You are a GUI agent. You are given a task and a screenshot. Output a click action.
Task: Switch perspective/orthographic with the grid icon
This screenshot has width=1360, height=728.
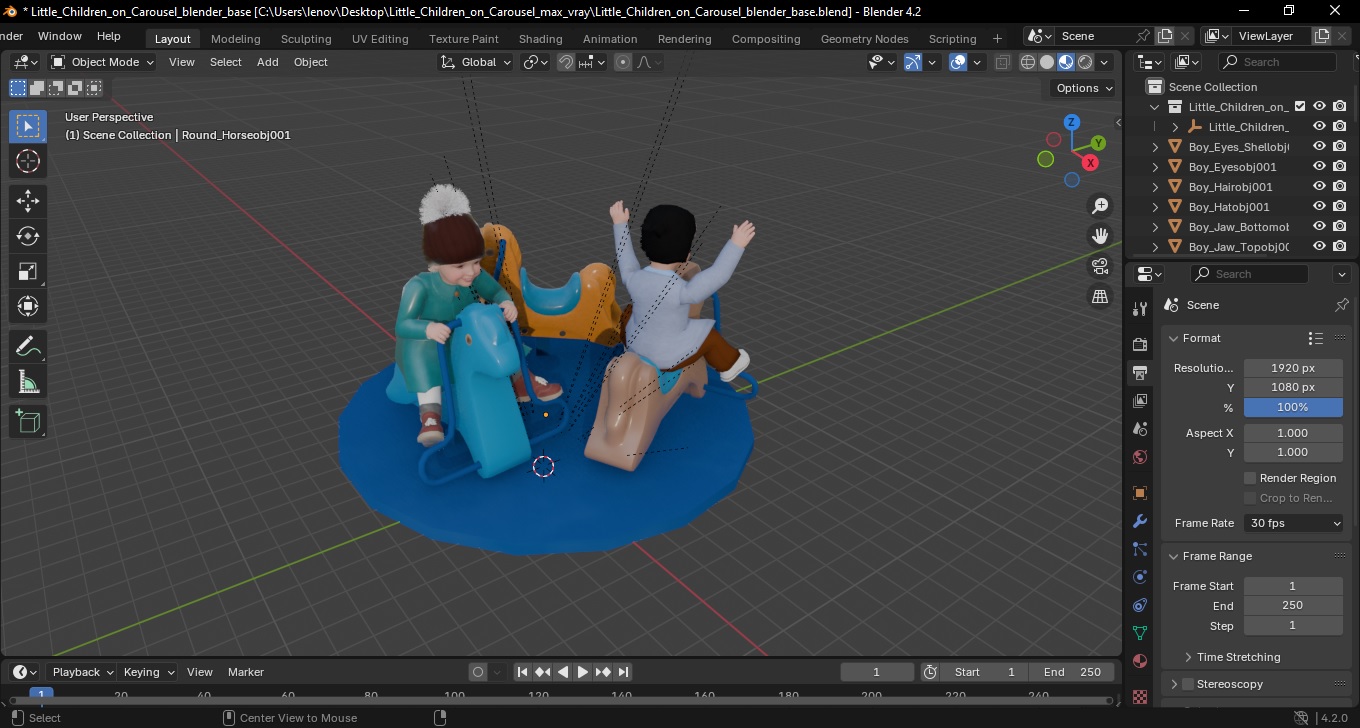[x=1100, y=296]
